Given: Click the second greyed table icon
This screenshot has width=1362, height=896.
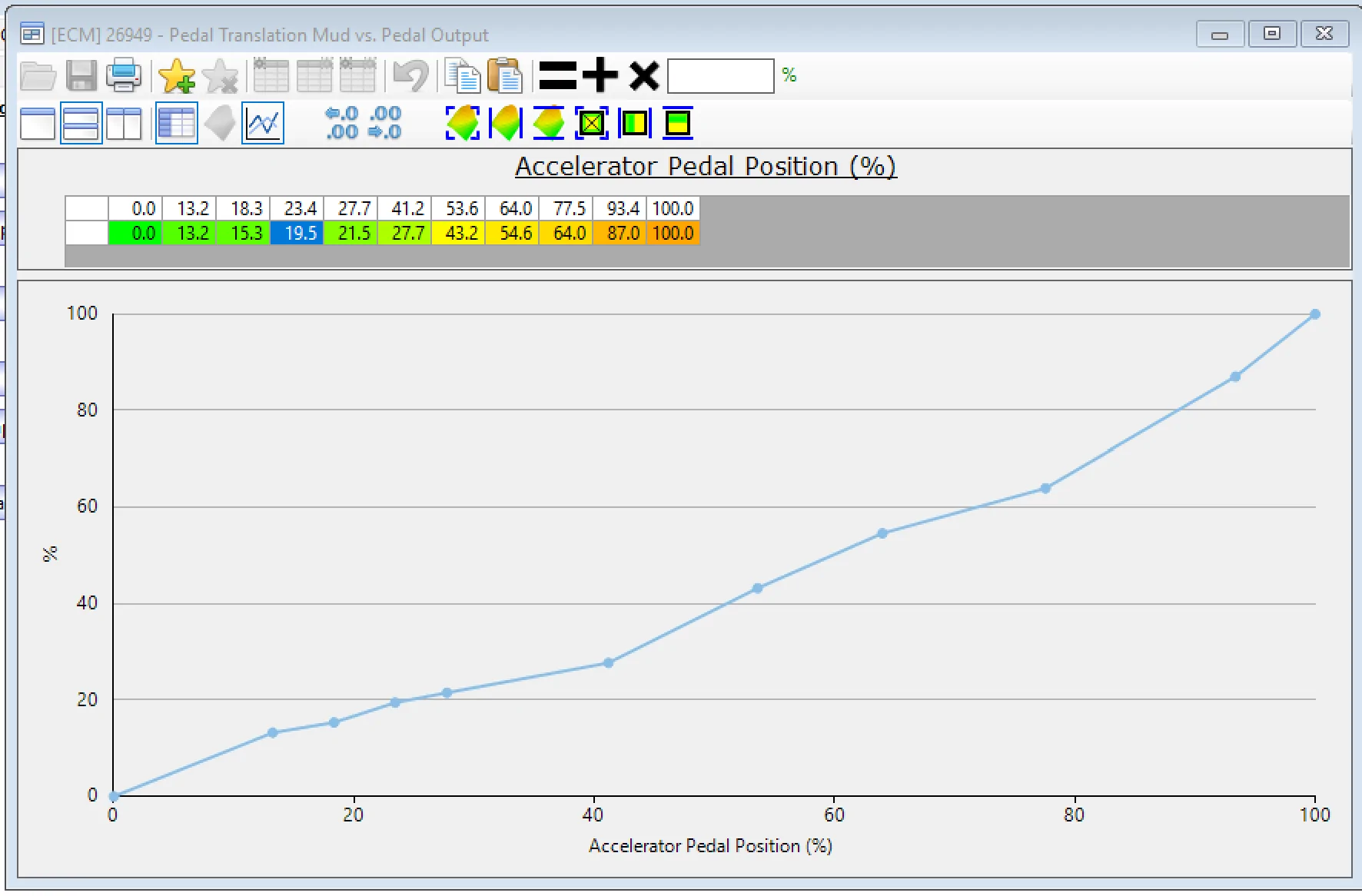Looking at the screenshot, I should click(314, 75).
